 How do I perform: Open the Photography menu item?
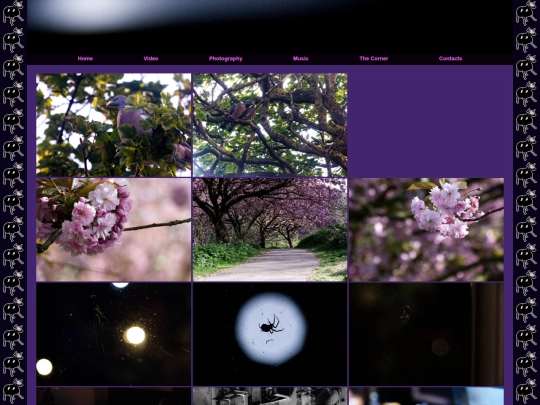coord(226,59)
